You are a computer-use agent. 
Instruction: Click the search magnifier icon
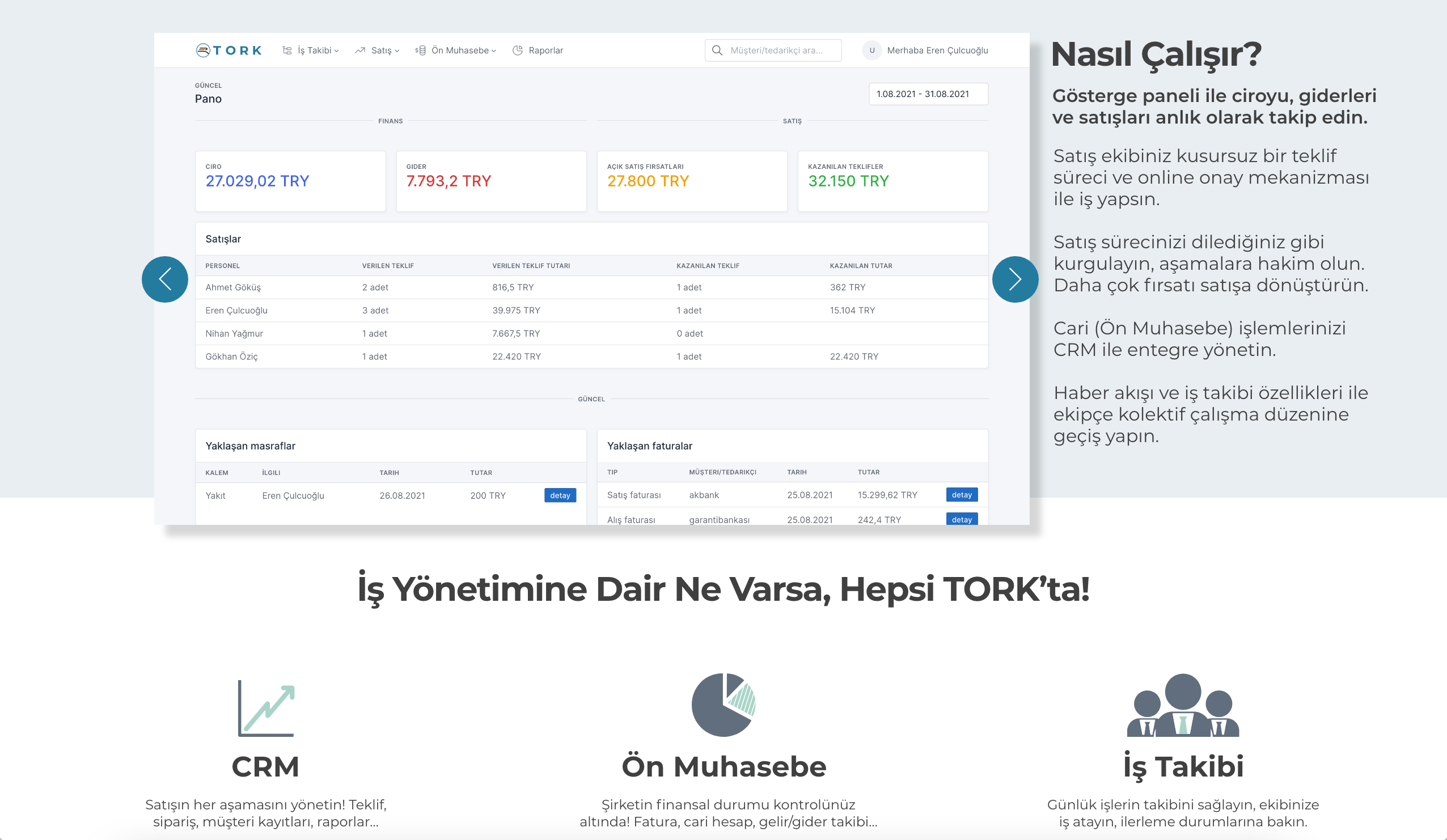[717, 50]
